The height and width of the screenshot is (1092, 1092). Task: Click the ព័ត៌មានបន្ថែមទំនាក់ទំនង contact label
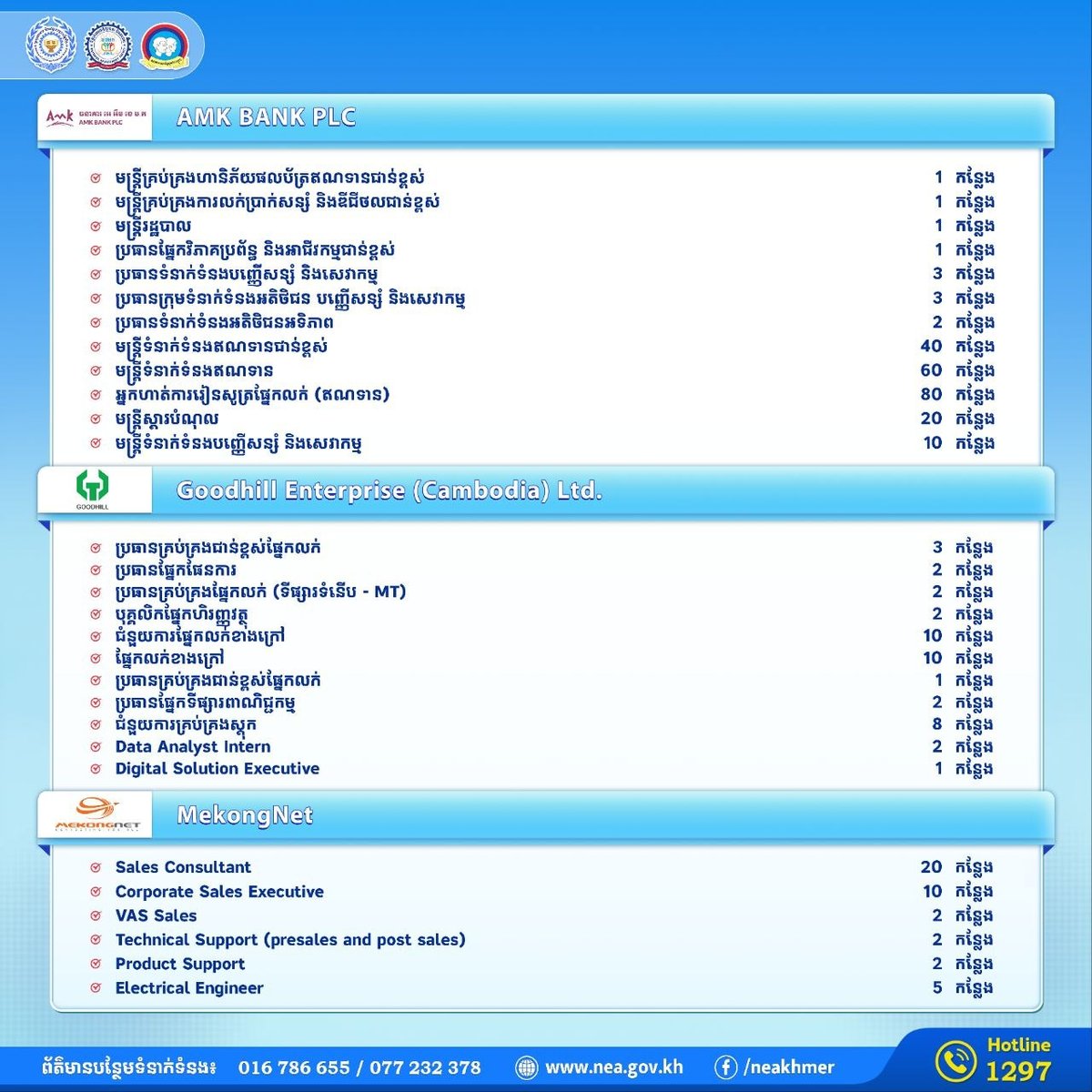coord(128,1067)
